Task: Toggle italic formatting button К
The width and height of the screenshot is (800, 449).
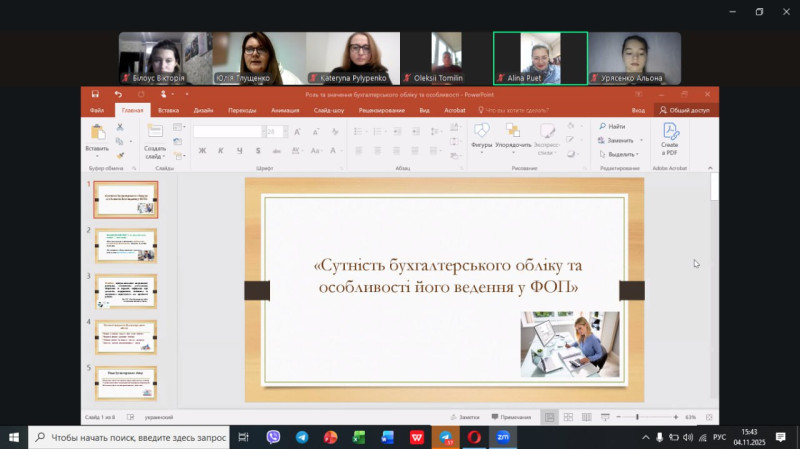Action: coord(221,150)
